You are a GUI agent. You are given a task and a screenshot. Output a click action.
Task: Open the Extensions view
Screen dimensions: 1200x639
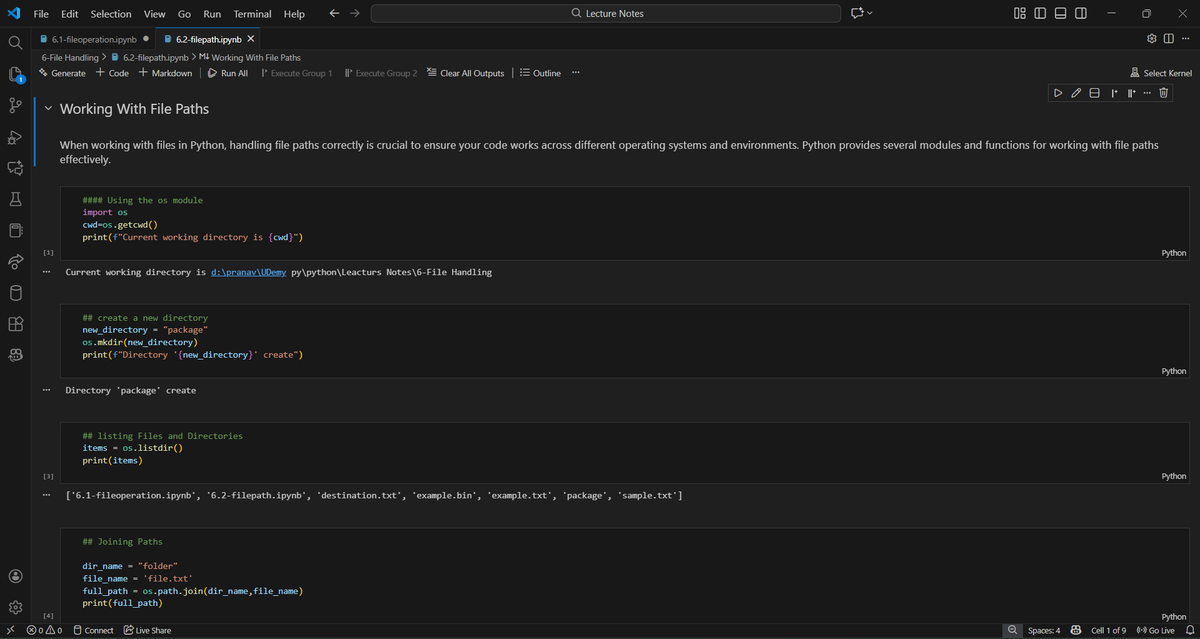(14, 324)
